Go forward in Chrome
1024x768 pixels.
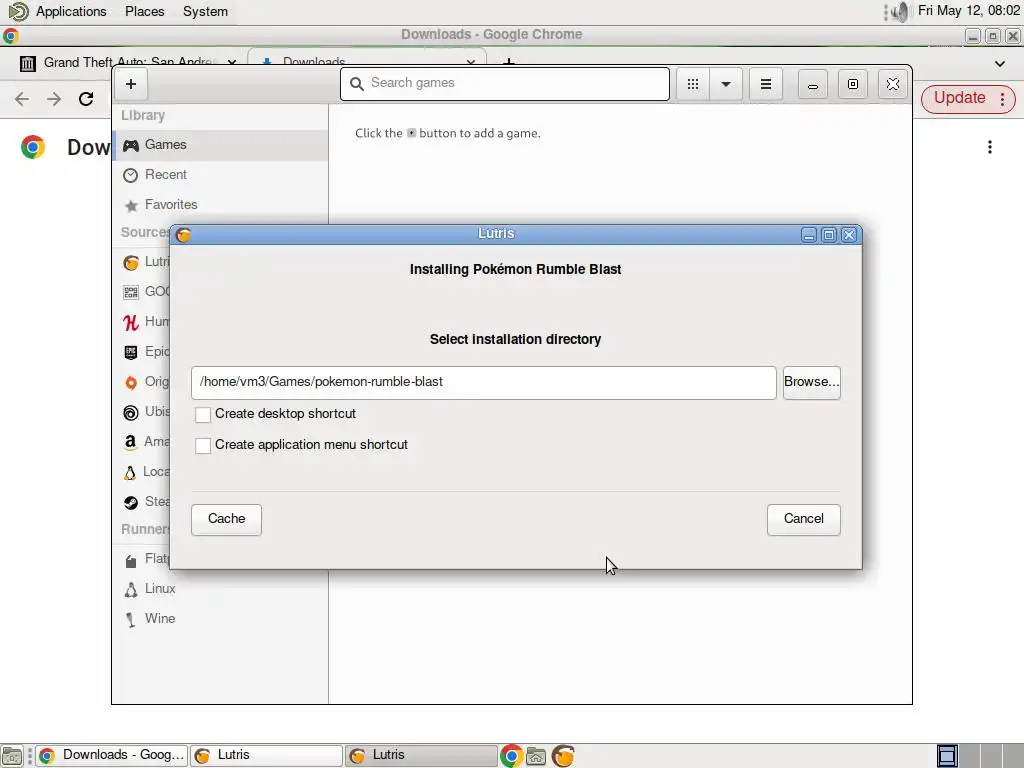click(54, 99)
